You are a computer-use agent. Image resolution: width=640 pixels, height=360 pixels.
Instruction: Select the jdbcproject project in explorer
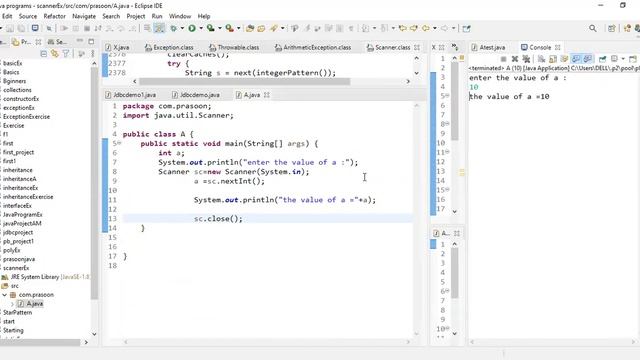18,232
